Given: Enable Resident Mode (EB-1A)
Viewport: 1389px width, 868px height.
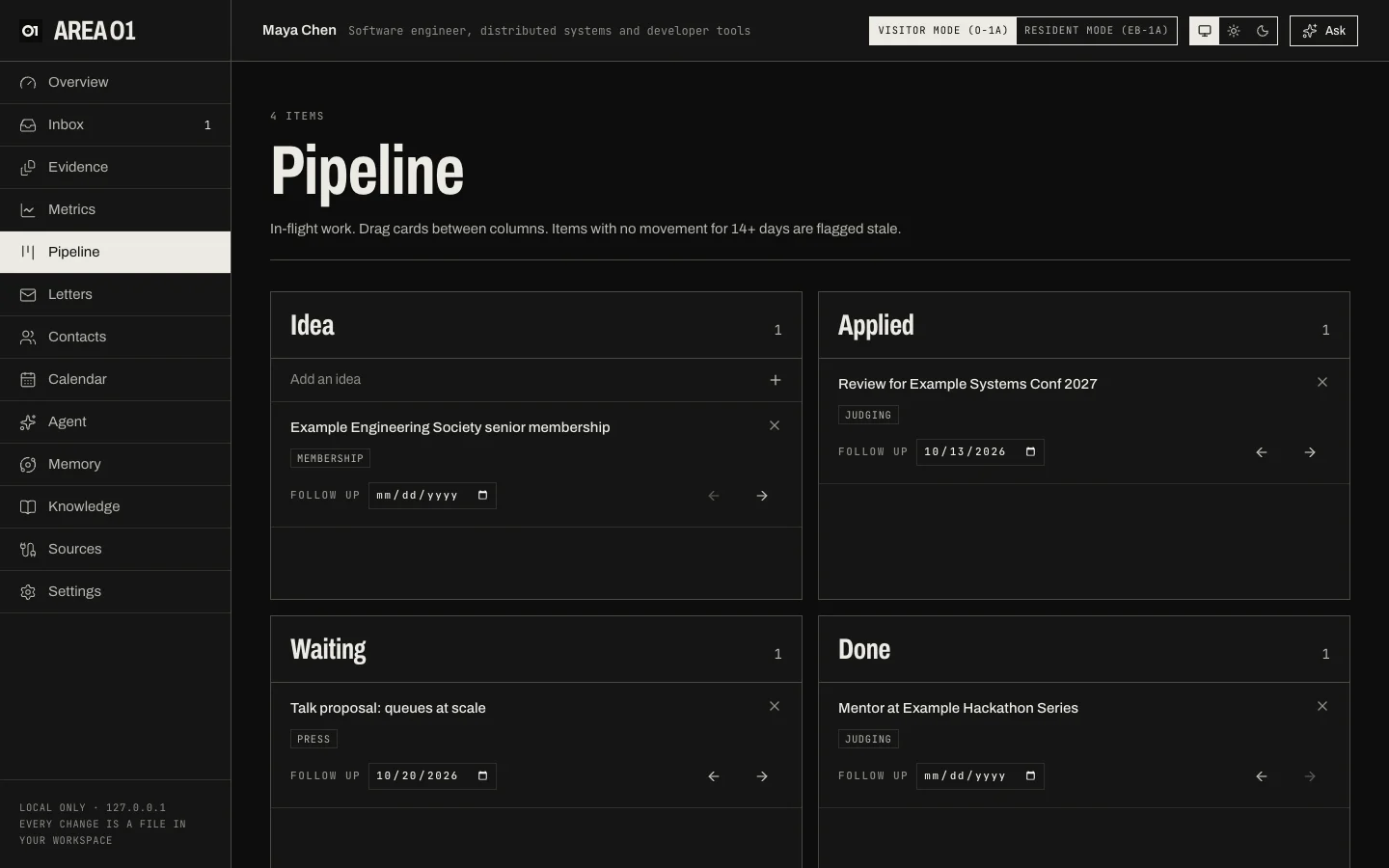Looking at the screenshot, I should click(x=1096, y=31).
